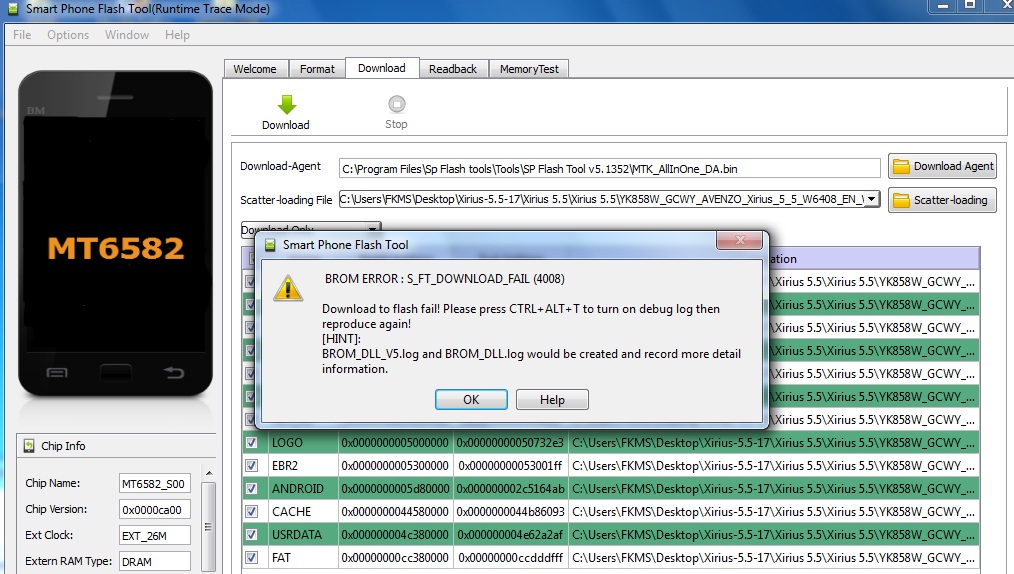Image resolution: width=1014 pixels, height=574 pixels.
Task: Uncheck the FAT partition checkbox
Action: click(x=252, y=557)
